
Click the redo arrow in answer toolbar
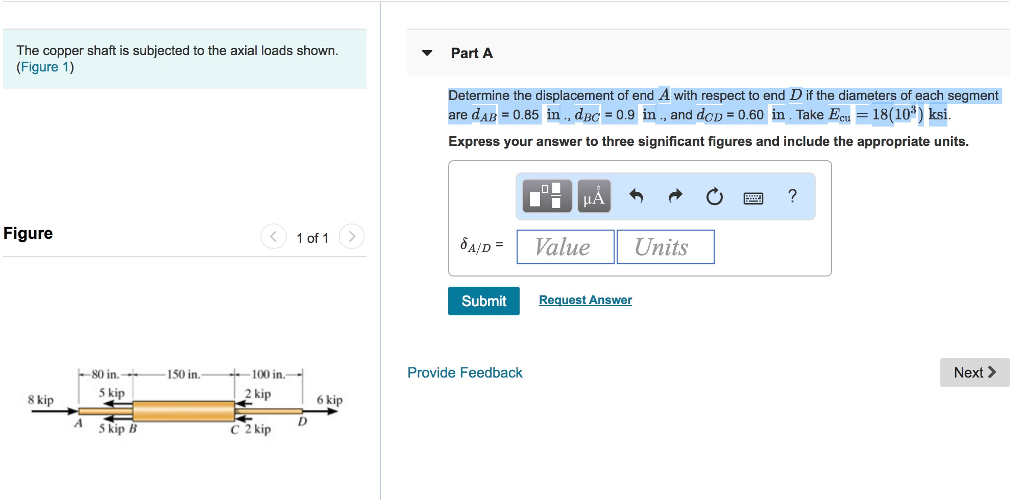coord(676,196)
